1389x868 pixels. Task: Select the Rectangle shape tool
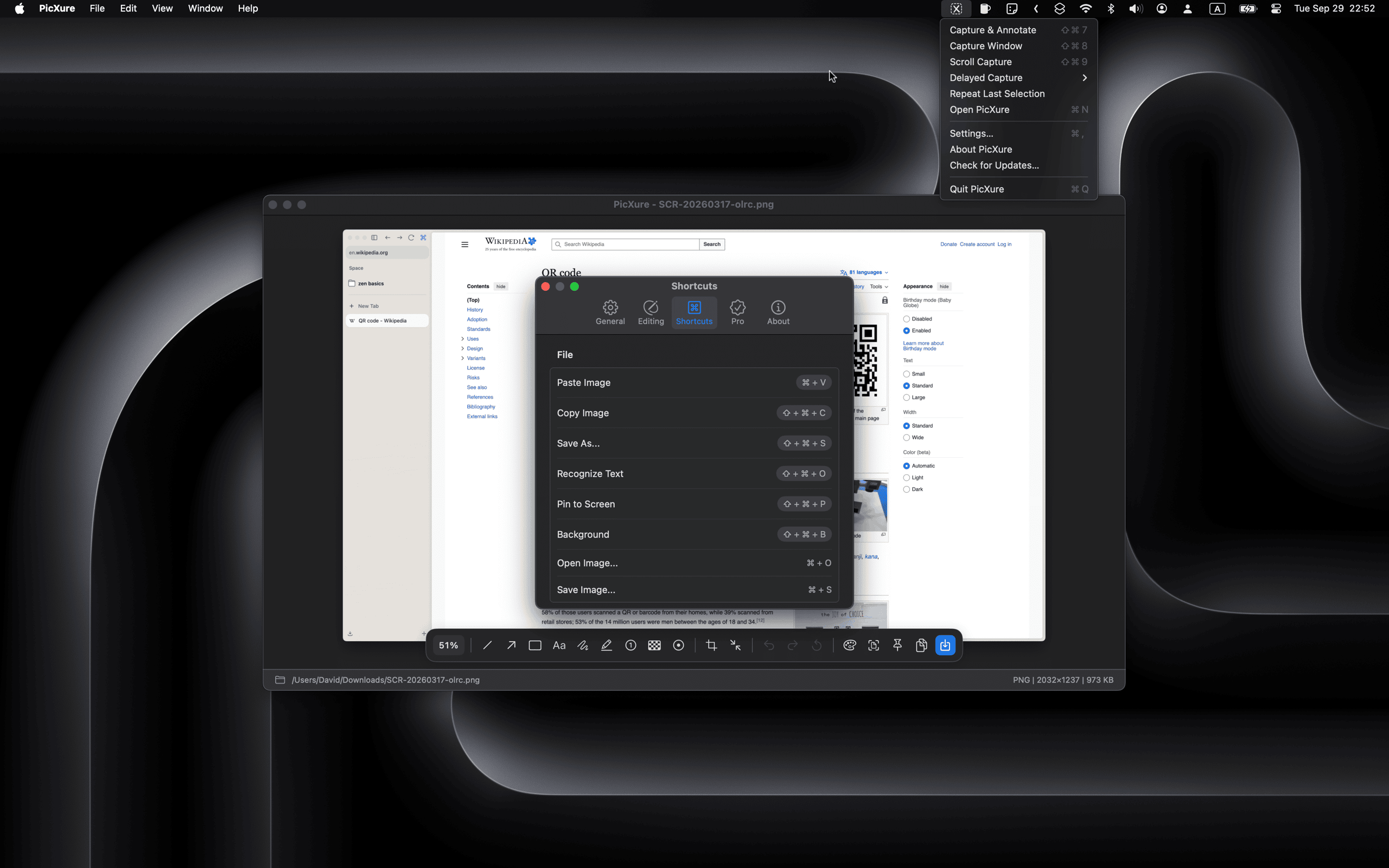[x=535, y=645]
